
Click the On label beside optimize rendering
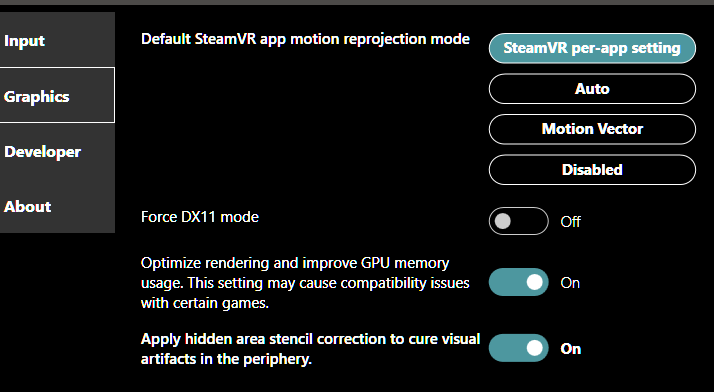tap(570, 283)
